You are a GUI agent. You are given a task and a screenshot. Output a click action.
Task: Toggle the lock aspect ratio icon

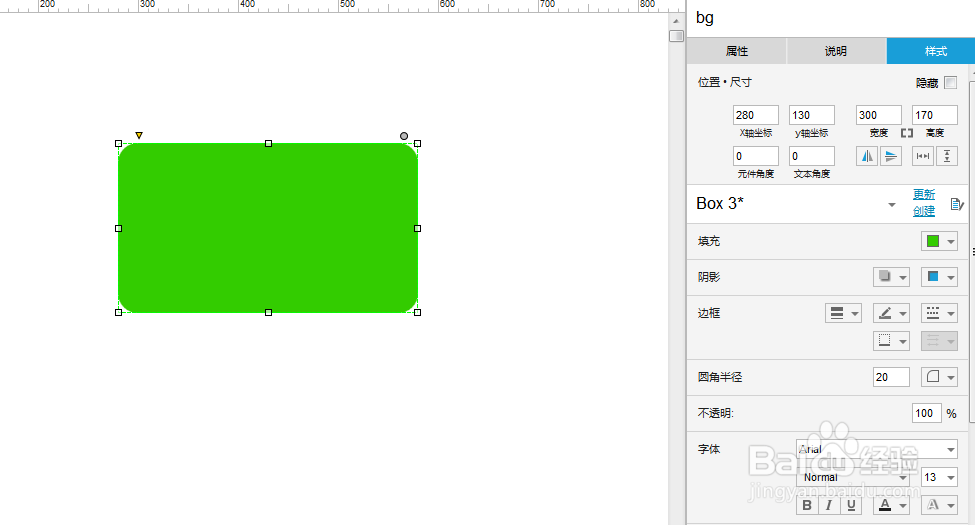[907, 133]
